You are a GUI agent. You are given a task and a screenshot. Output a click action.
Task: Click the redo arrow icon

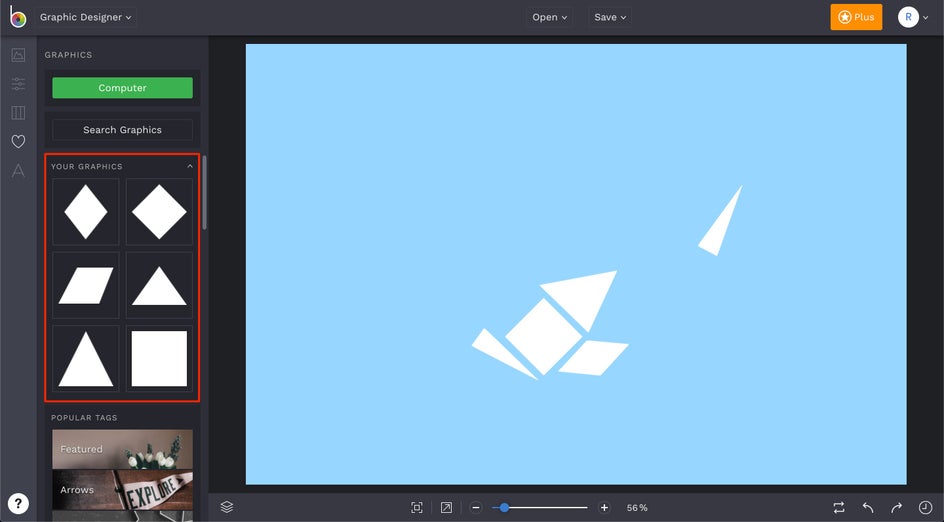896,508
